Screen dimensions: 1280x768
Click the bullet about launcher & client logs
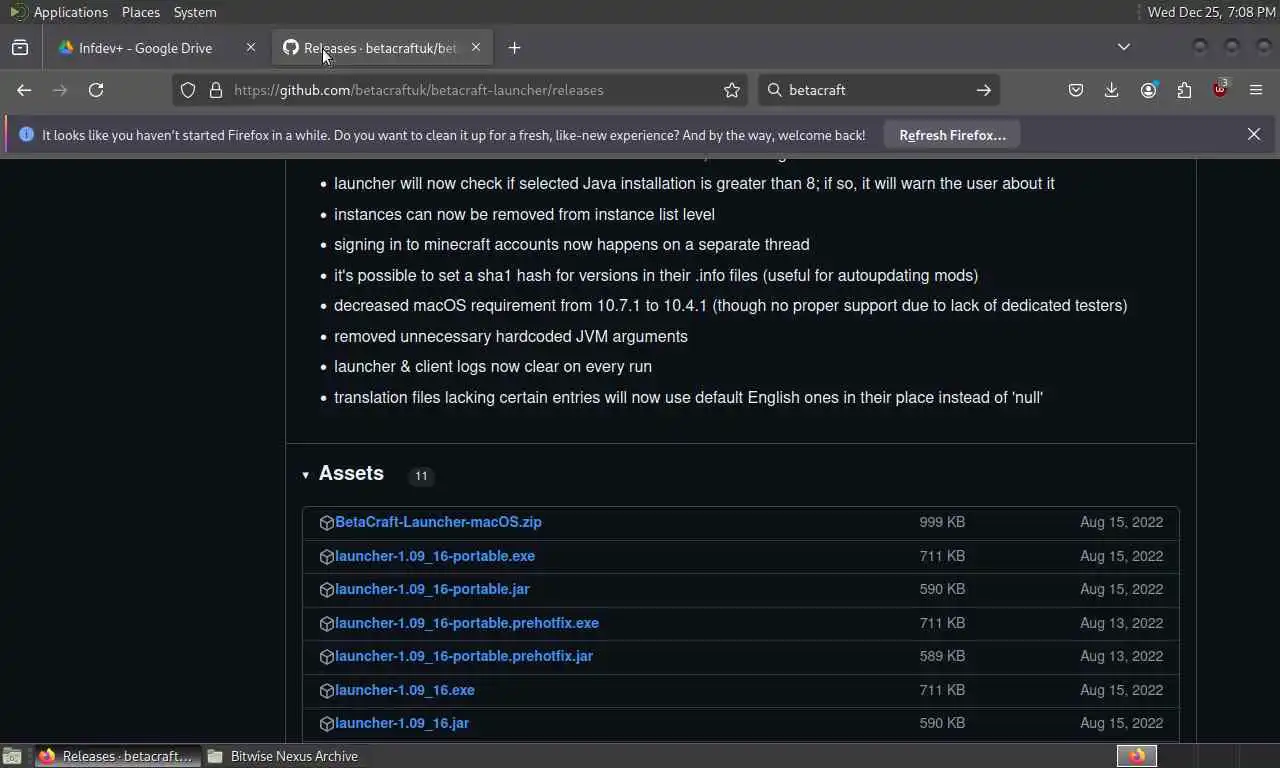point(493,367)
